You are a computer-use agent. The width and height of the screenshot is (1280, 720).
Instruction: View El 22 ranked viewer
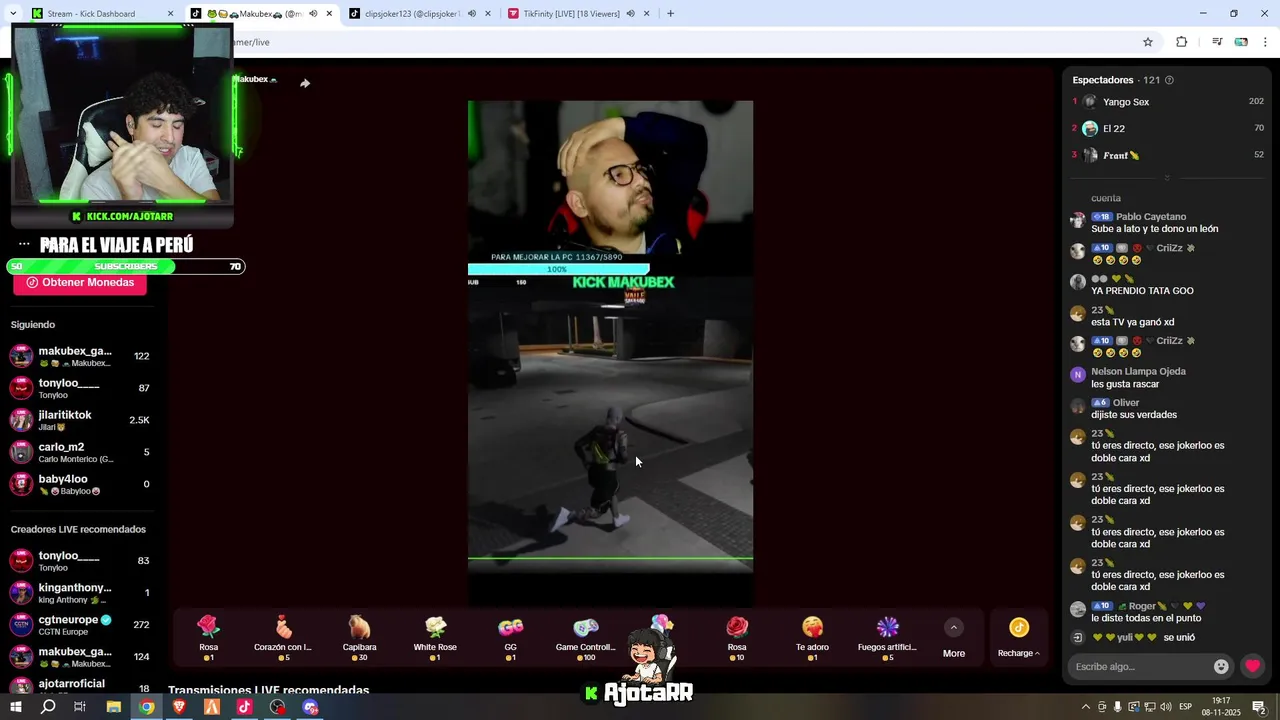click(1167, 129)
